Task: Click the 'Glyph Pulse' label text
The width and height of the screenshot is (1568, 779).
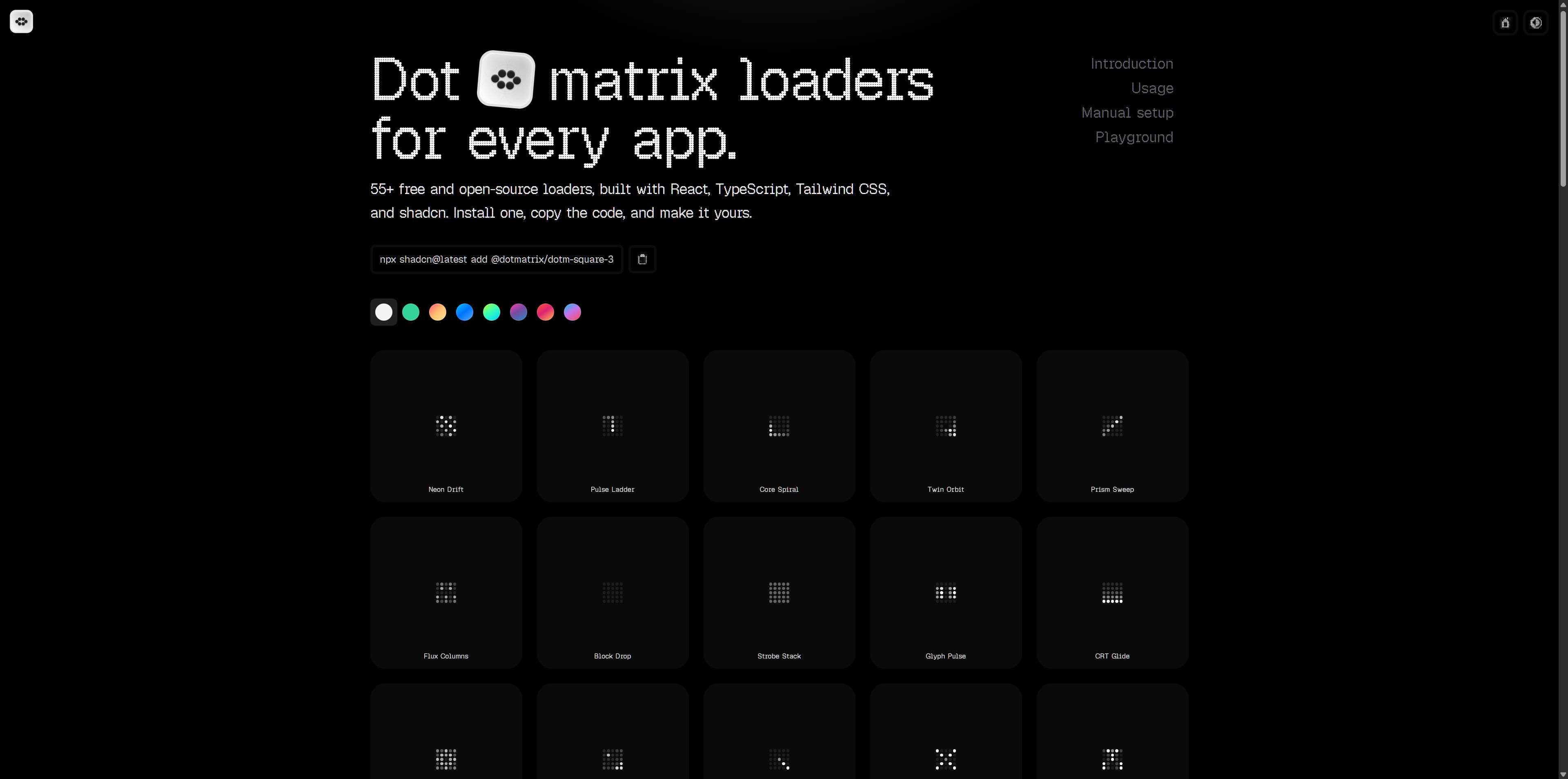Action: (x=946, y=656)
